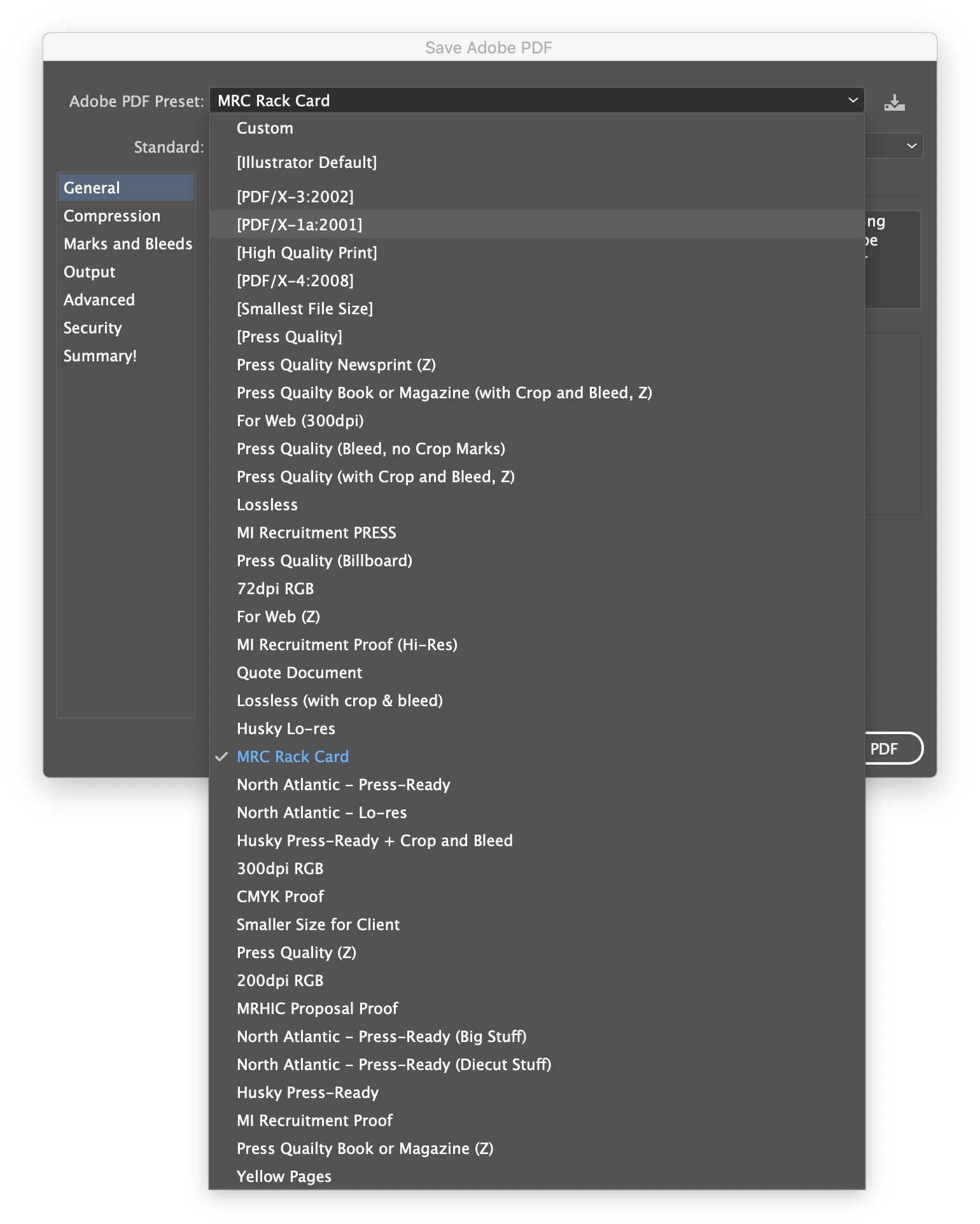980x1224 pixels.
Task: Pick MI Recruitment Proof (Hi-Res)
Action: point(537,644)
